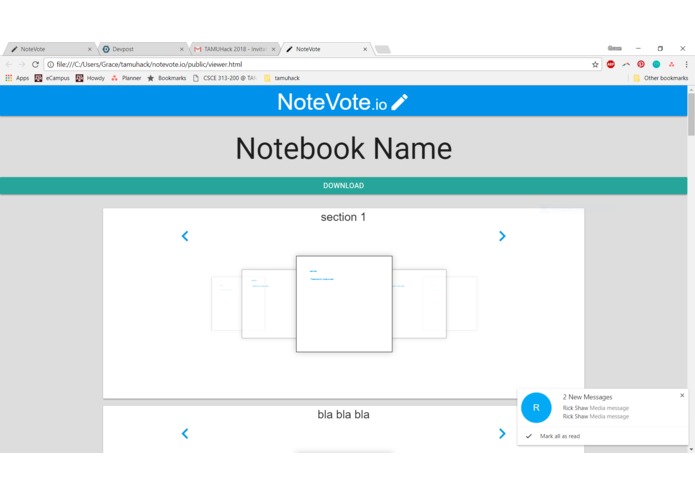The image size is (695, 494).
Task: Click the red triangle extension icon in toolbar
Action: tap(672, 64)
